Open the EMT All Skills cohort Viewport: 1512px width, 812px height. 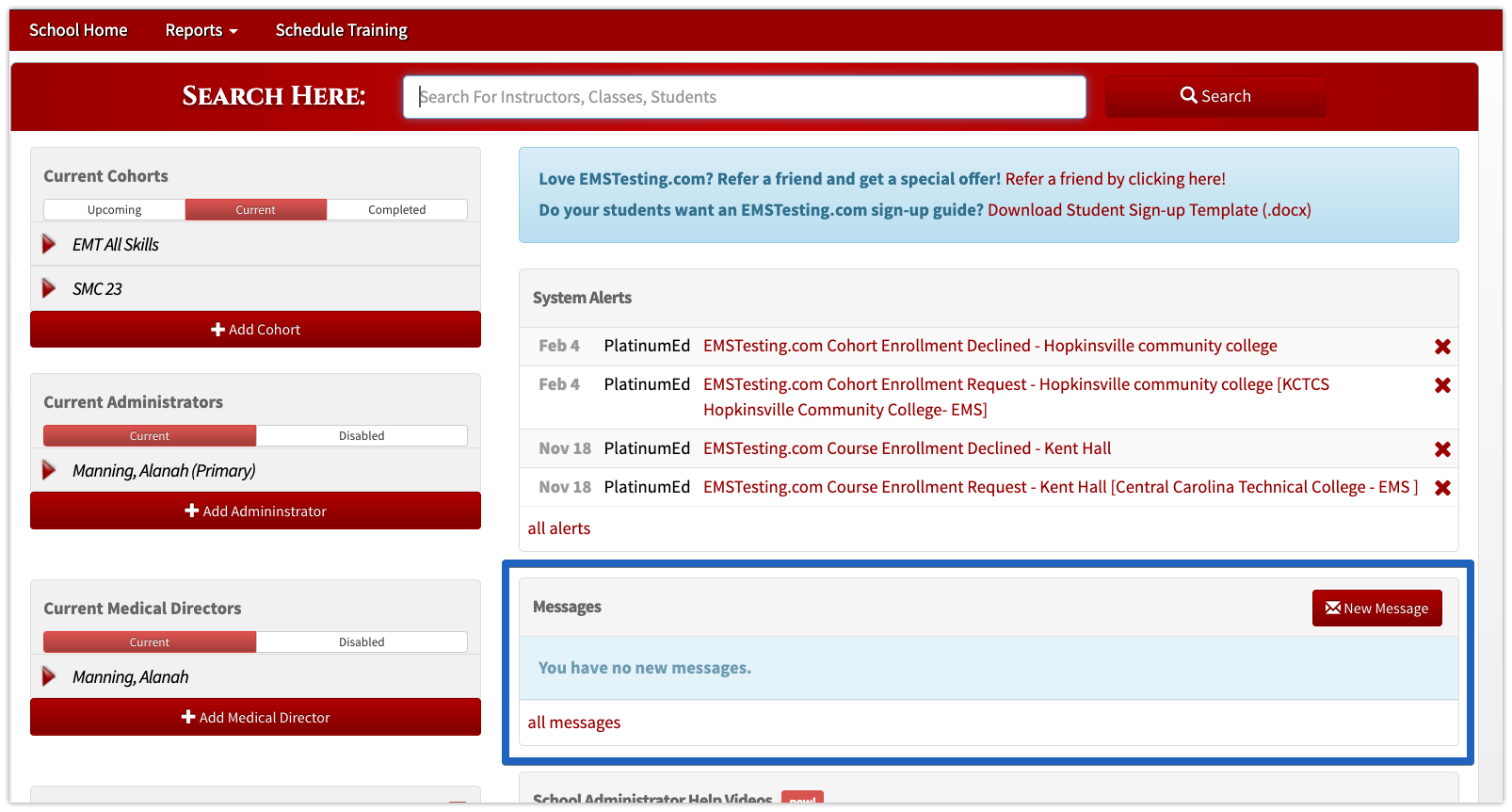click(116, 245)
